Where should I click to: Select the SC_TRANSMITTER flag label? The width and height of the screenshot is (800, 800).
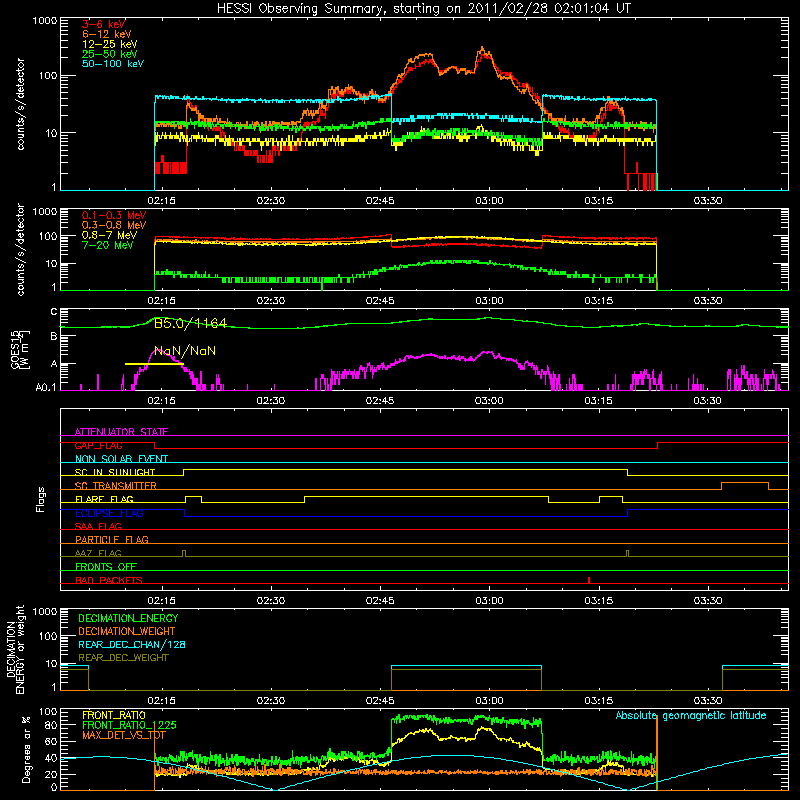(x=116, y=486)
